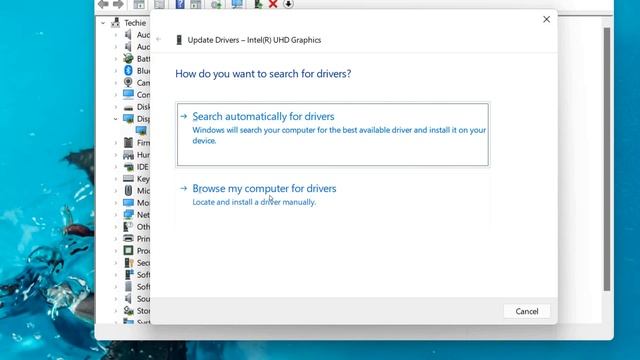Choose Search automatically for drivers
This screenshot has height=360, width=640.
pos(333,135)
